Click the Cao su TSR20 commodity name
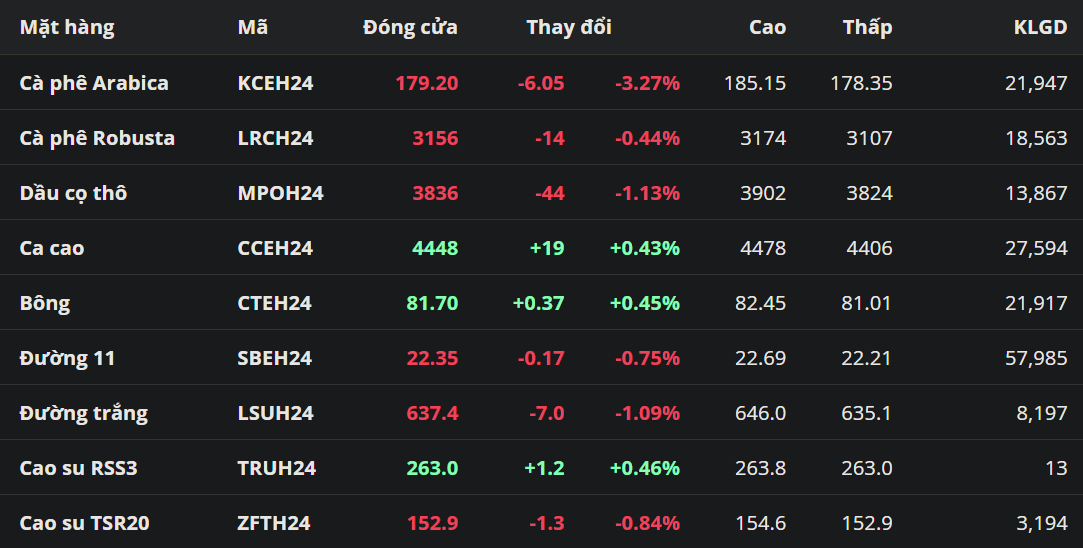Viewport: 1083px width, 548px height. click(85, 523)
